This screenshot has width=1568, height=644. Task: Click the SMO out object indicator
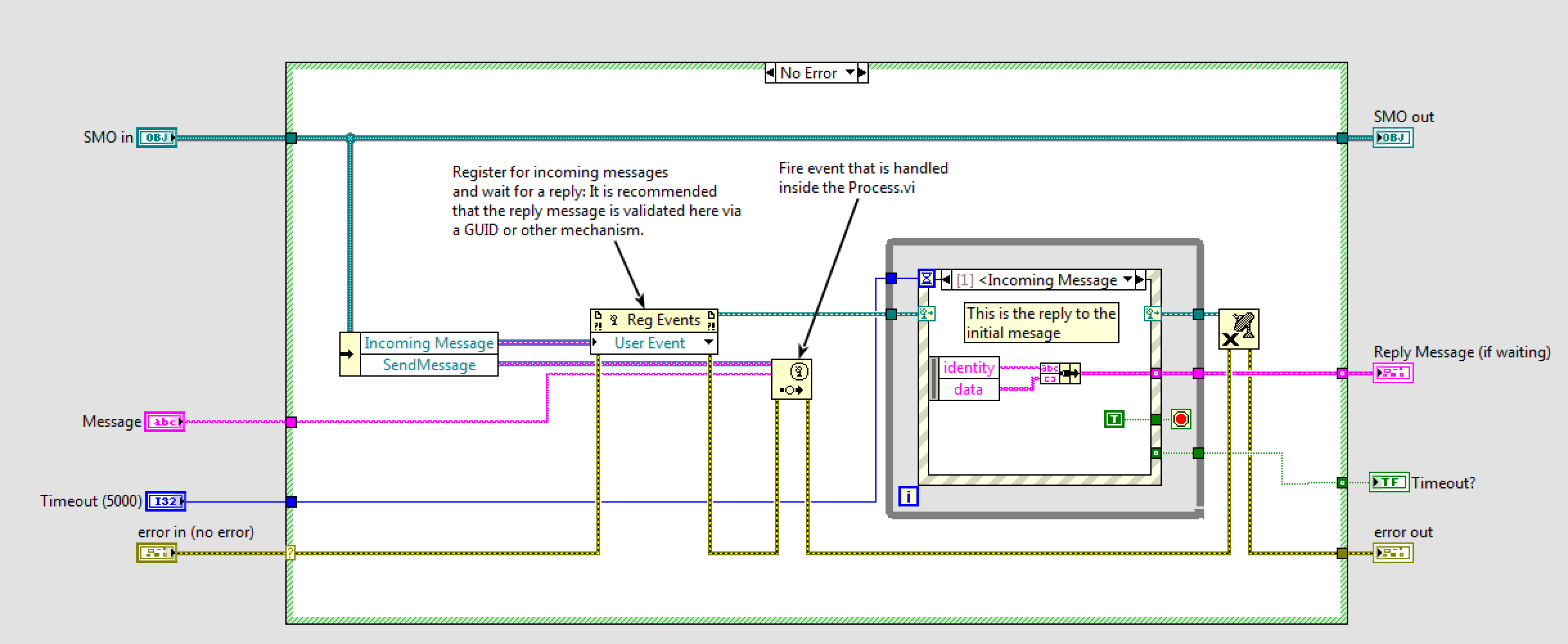tap(1393, 138)
